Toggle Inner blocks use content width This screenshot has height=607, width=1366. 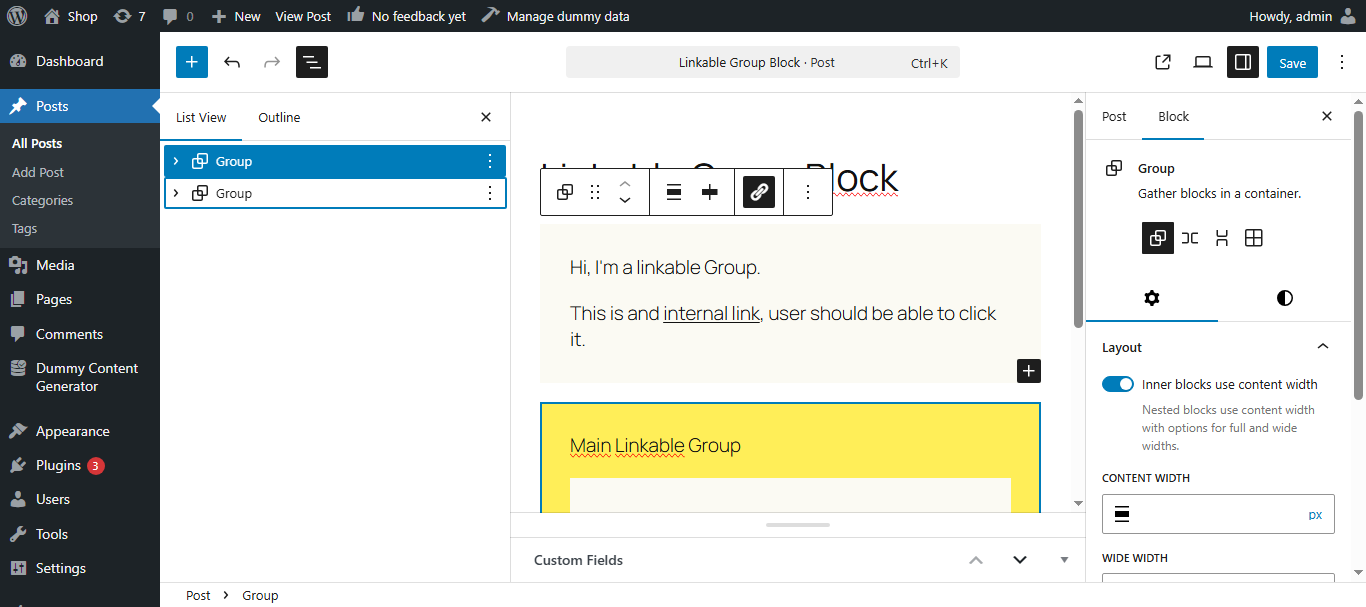point(1118,384)
